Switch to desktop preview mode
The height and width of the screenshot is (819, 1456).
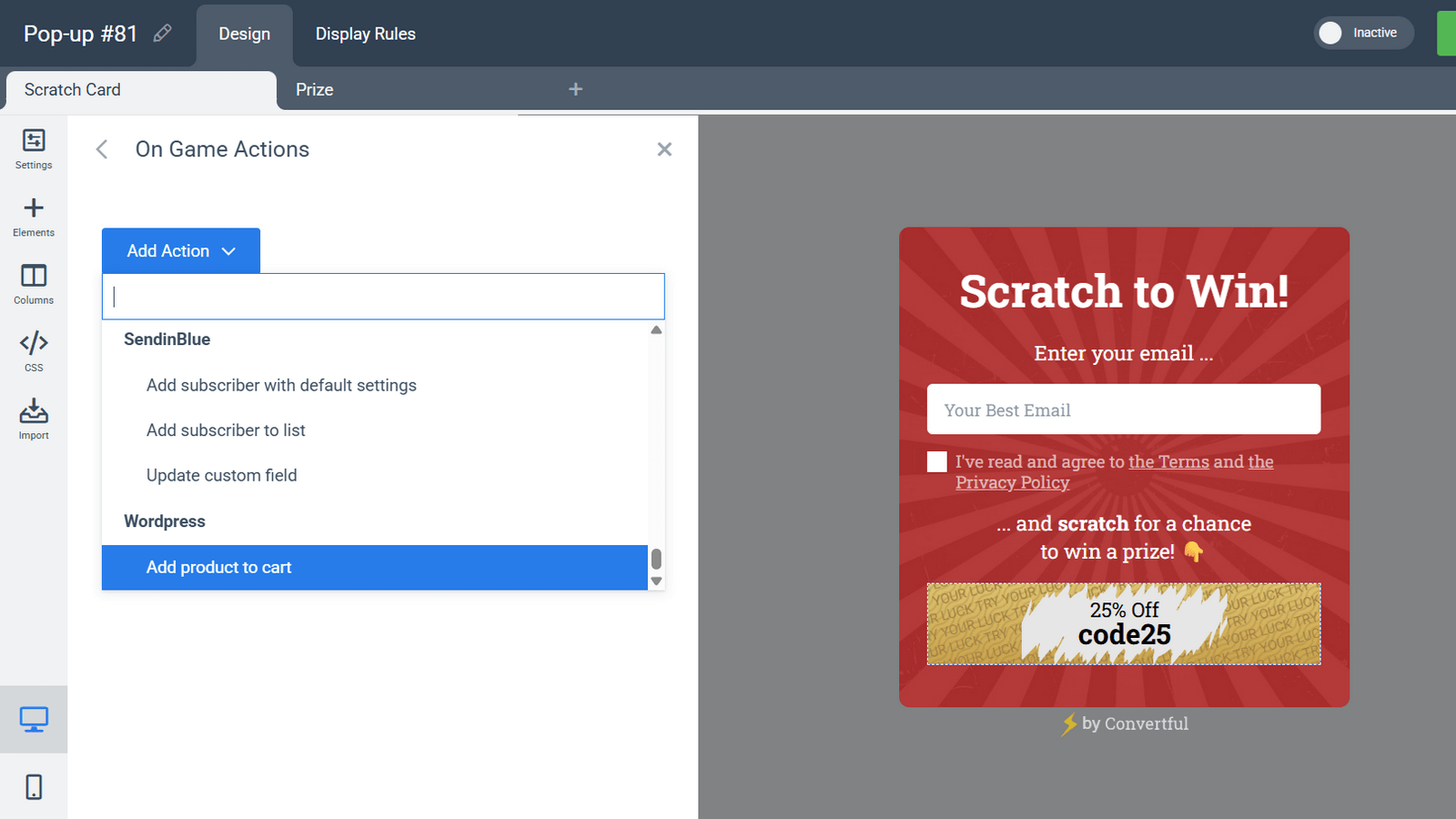tap(34, 720)
